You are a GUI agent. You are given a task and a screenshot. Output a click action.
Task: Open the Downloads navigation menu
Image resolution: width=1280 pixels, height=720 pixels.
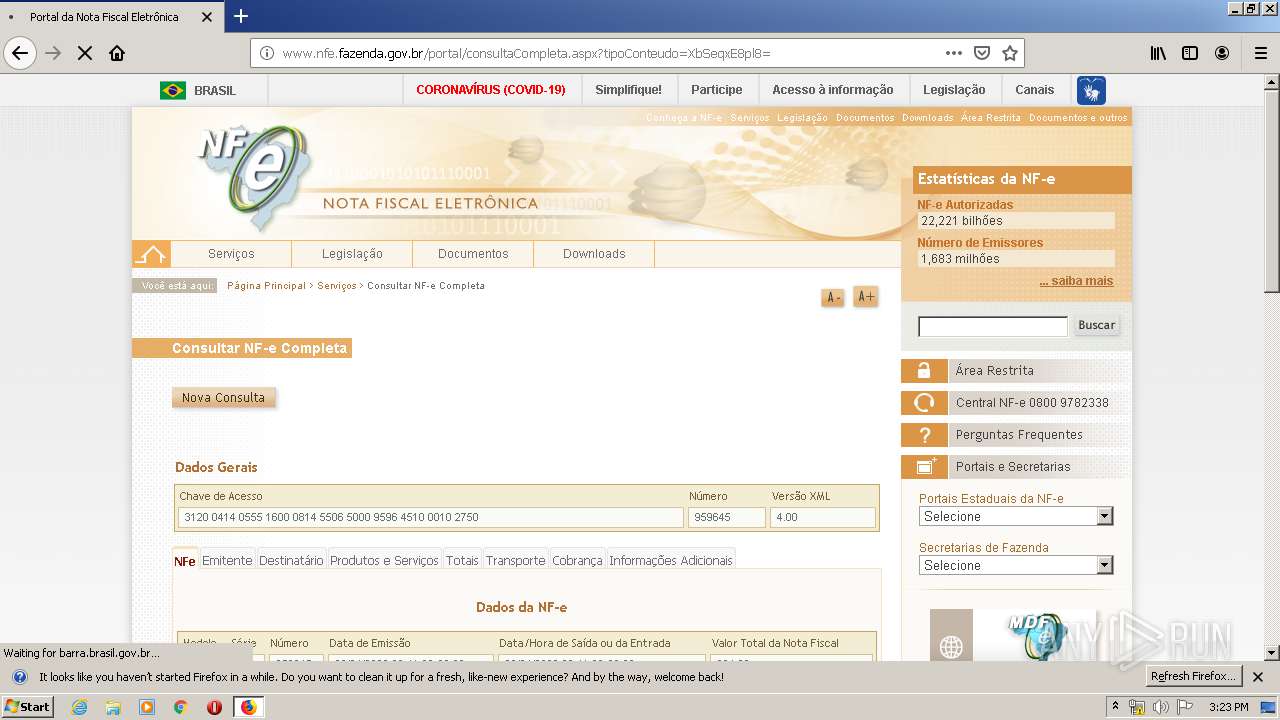tap(594, 254)
